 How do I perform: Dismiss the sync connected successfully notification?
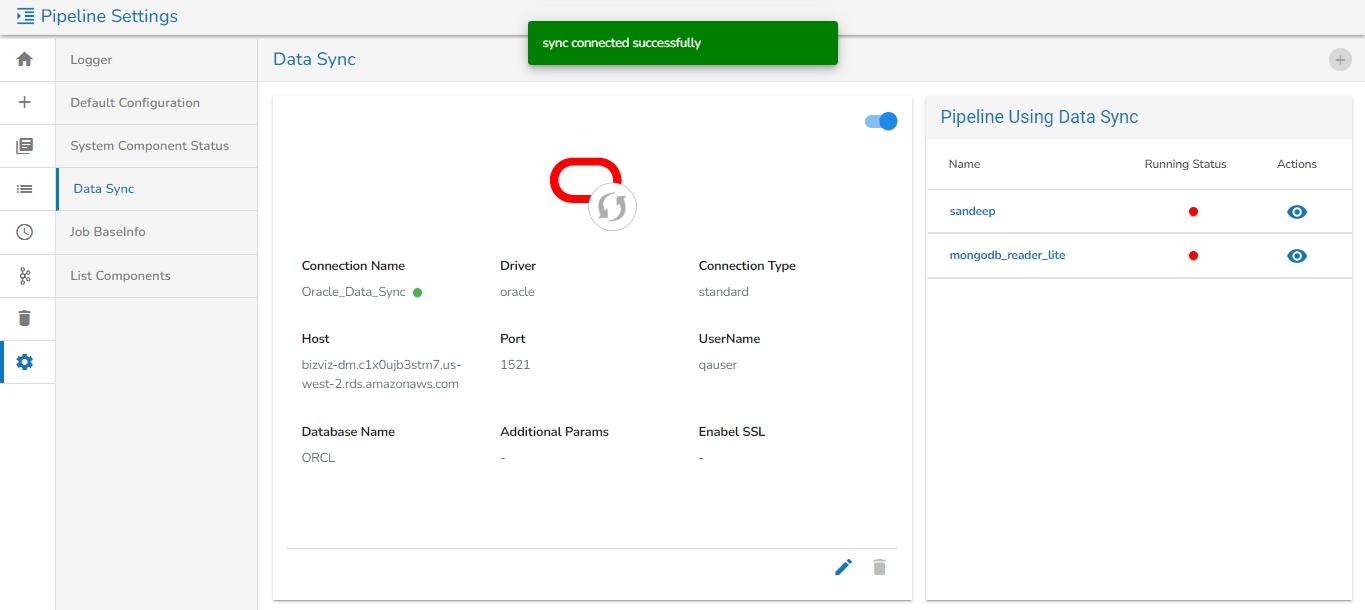(x=682, y=43)
